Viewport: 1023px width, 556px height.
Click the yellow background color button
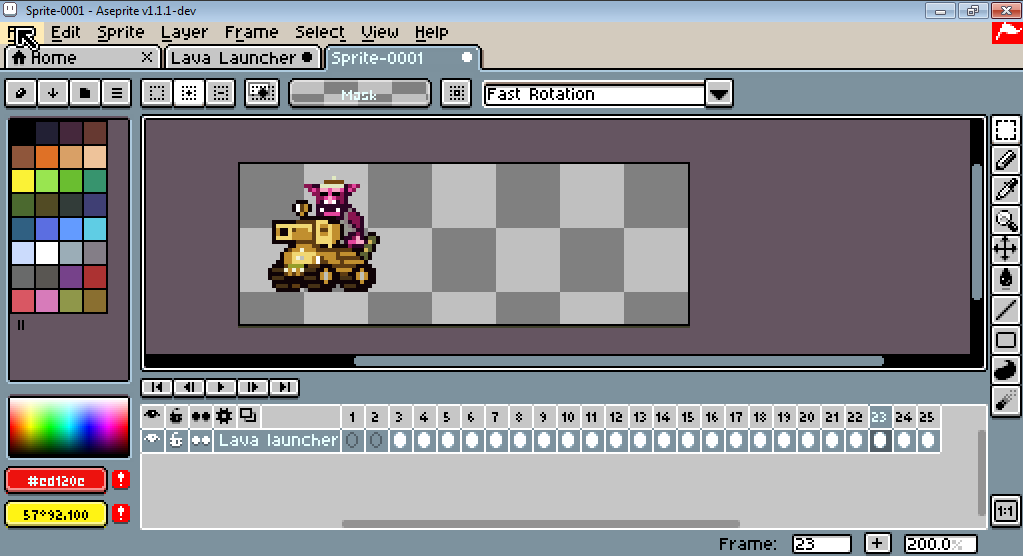56,514
